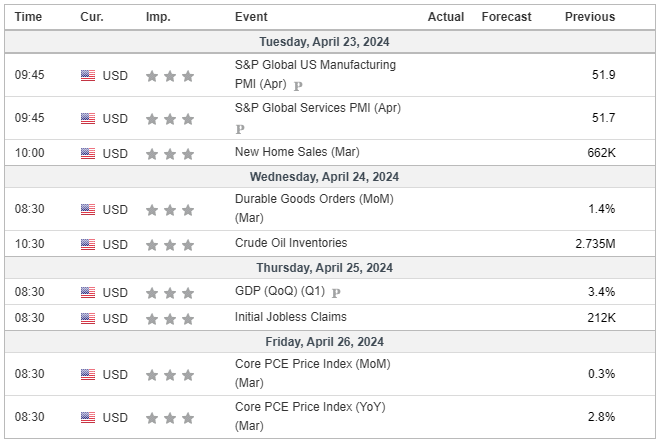Click USD in the GDP (QoQ) row

(x=115, y=293)
